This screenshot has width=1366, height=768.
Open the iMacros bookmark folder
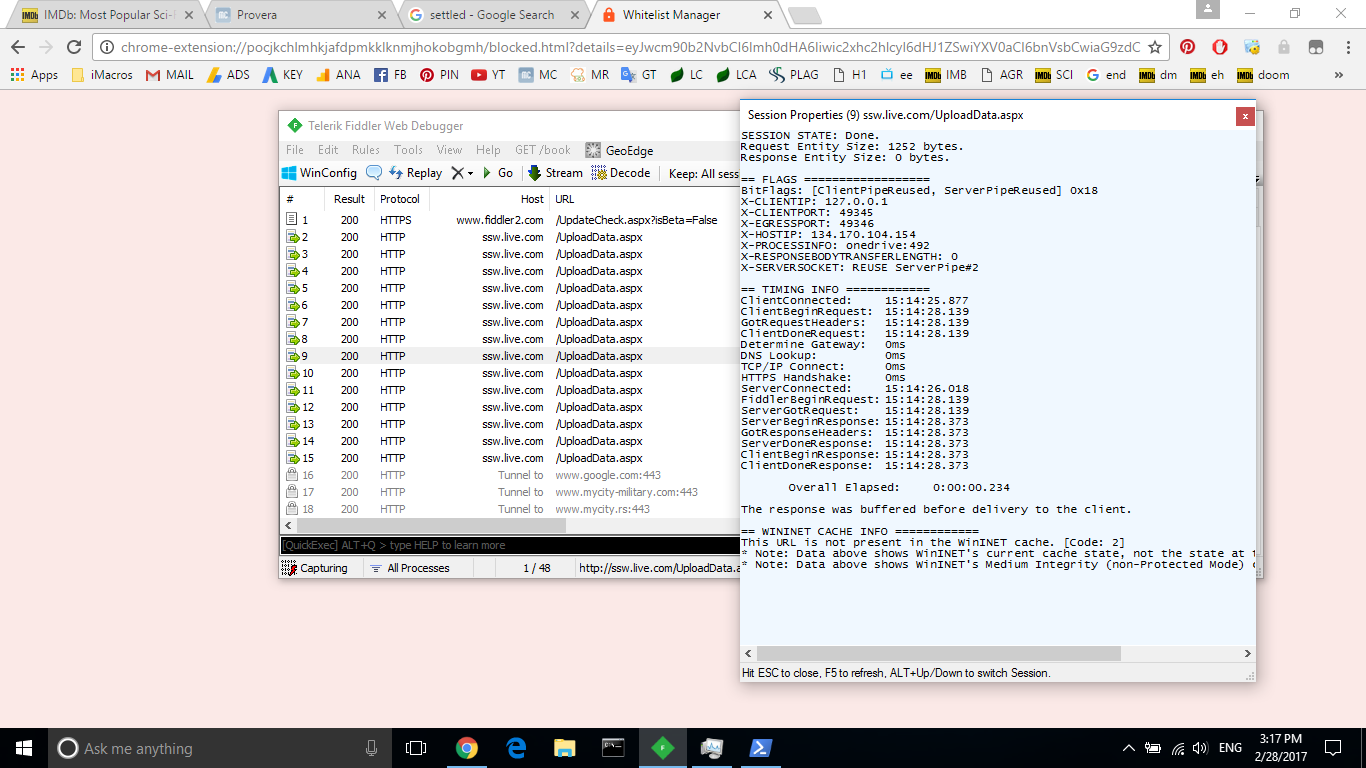[102, 75]
